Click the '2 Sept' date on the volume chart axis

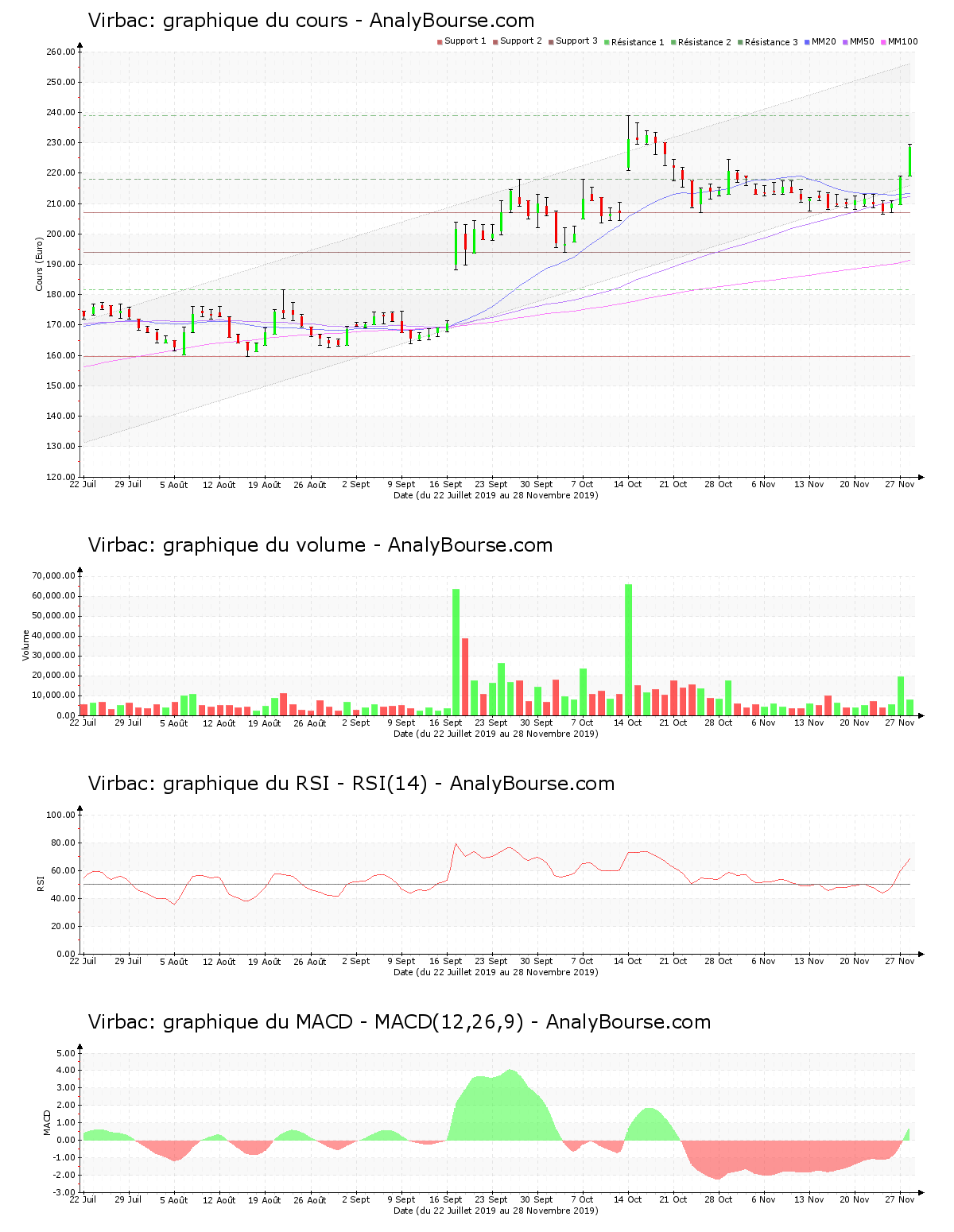355,723
